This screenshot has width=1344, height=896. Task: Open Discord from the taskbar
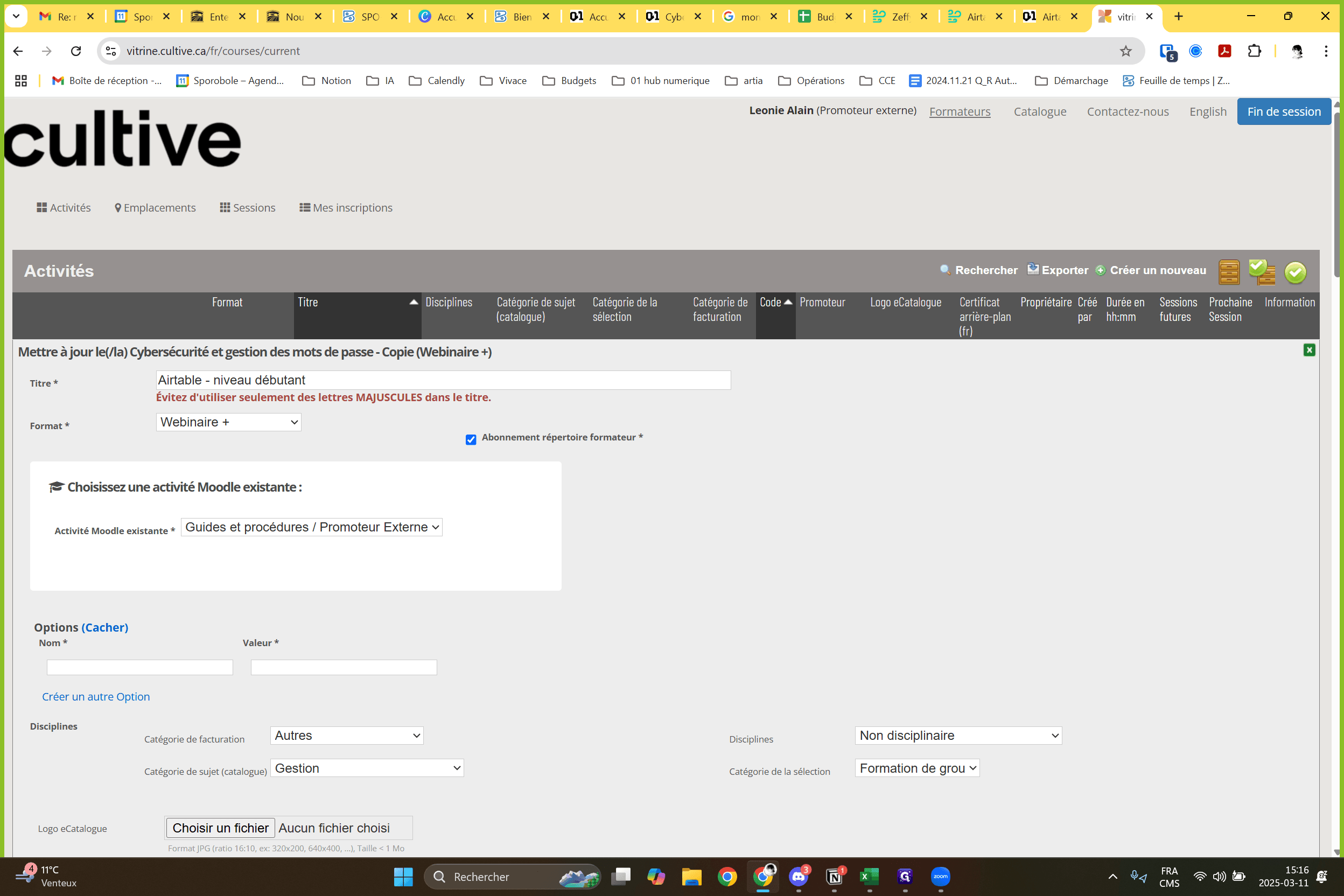(x=799, y=876)
